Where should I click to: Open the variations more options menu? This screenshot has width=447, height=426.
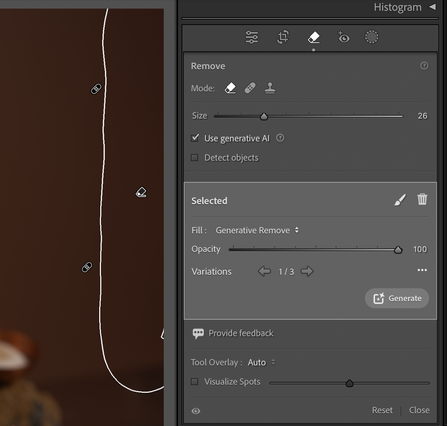coord(422,270)
